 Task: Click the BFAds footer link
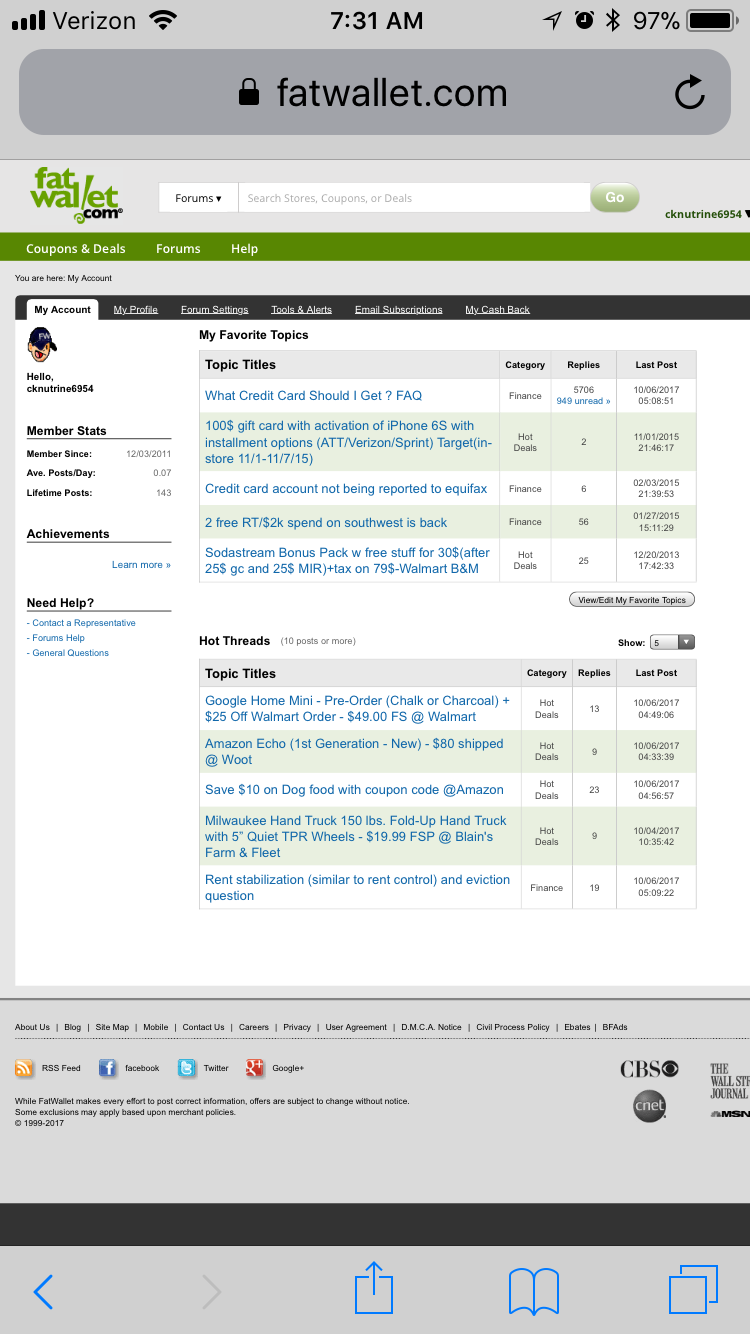tap(615, 1027)
